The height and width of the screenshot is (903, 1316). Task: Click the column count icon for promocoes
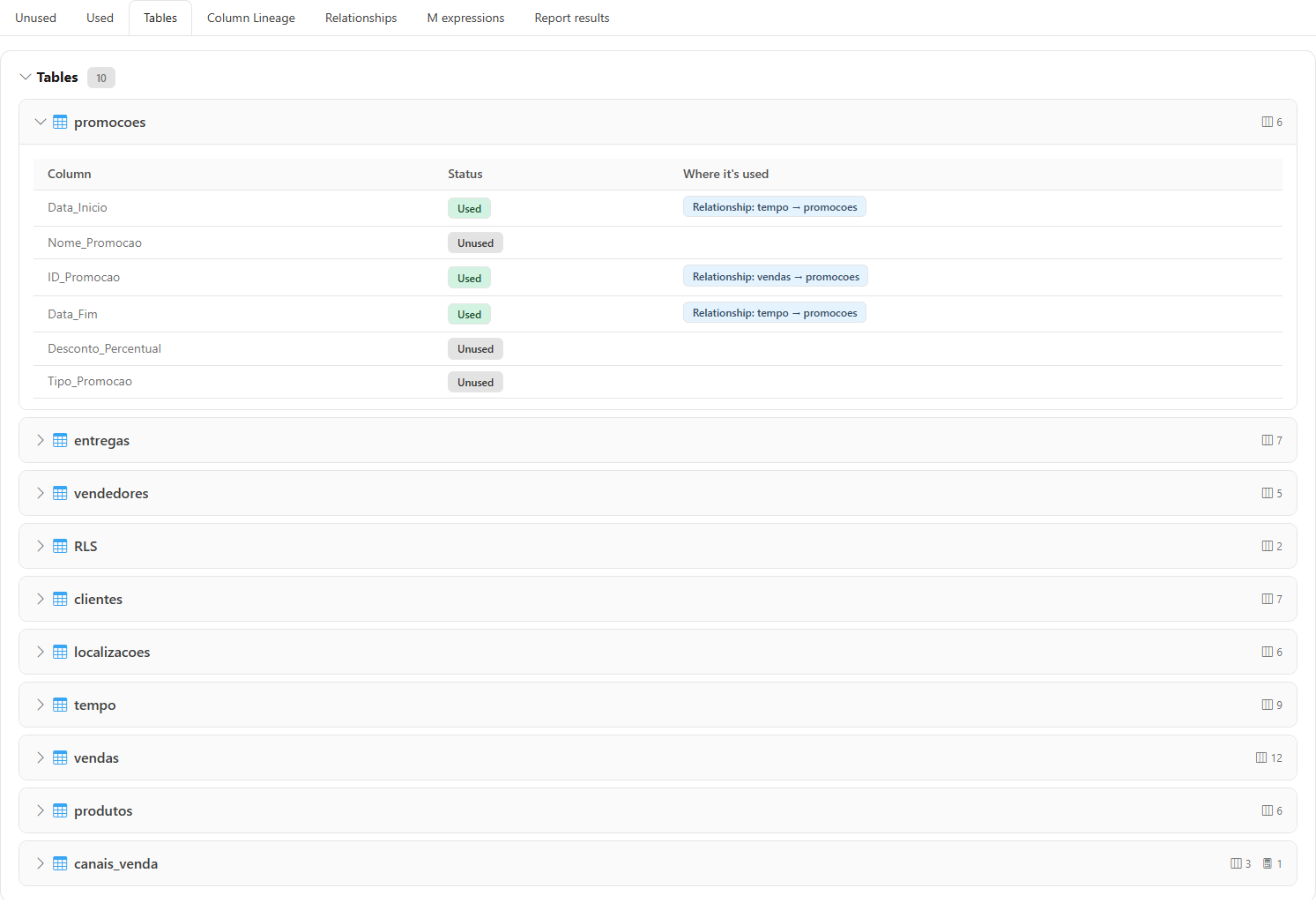[x=1267, y=122]
